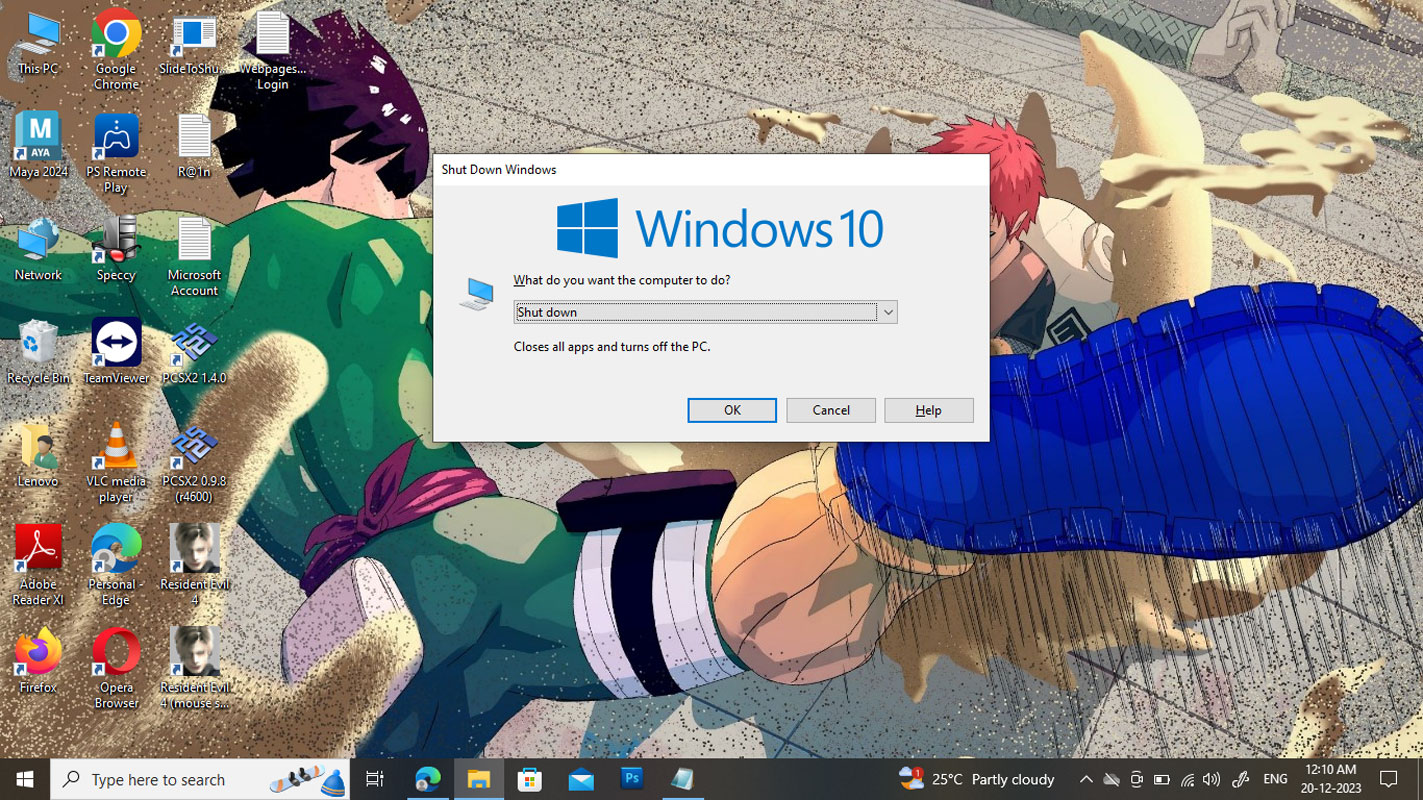Switch the ENG input language
Viewport: 1423px width, 800px height.
pyautogui.click(x=1275, y=779)
